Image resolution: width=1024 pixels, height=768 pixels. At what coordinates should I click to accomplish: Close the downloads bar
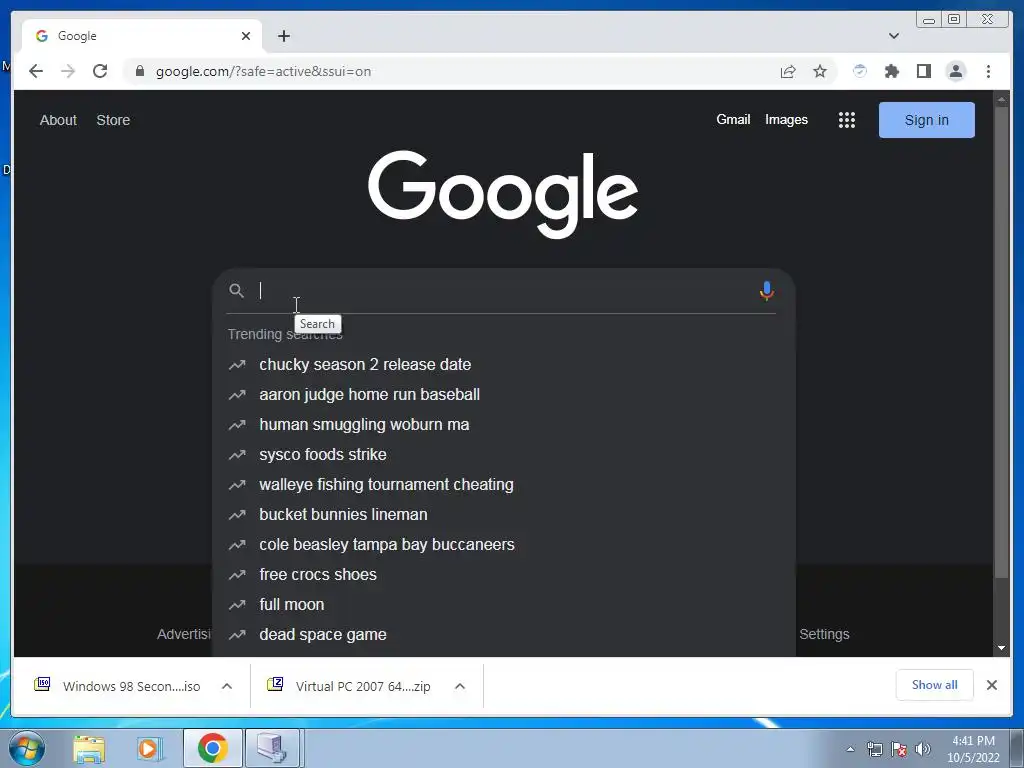point(991,685)
